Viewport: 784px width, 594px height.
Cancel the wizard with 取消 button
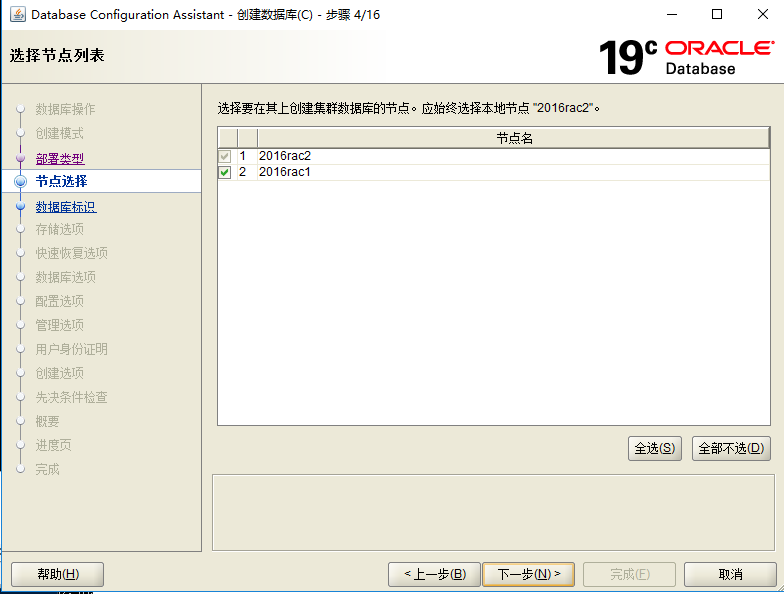tap(730, 574)
